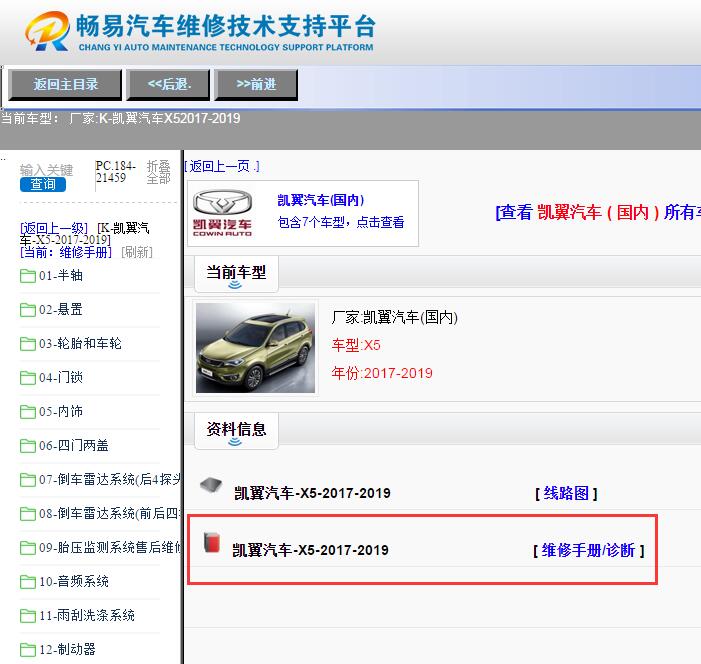The height and width of the screenshot is (664, 701).
Task: Open folder icon for 05-内饰
Action: 28,412
